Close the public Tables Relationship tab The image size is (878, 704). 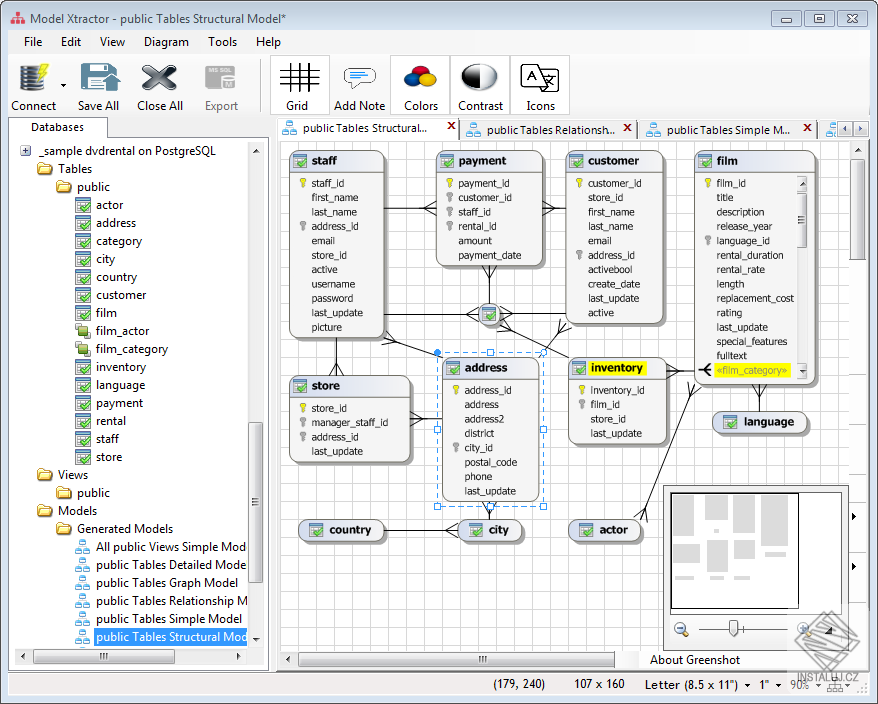click(628, 128)
